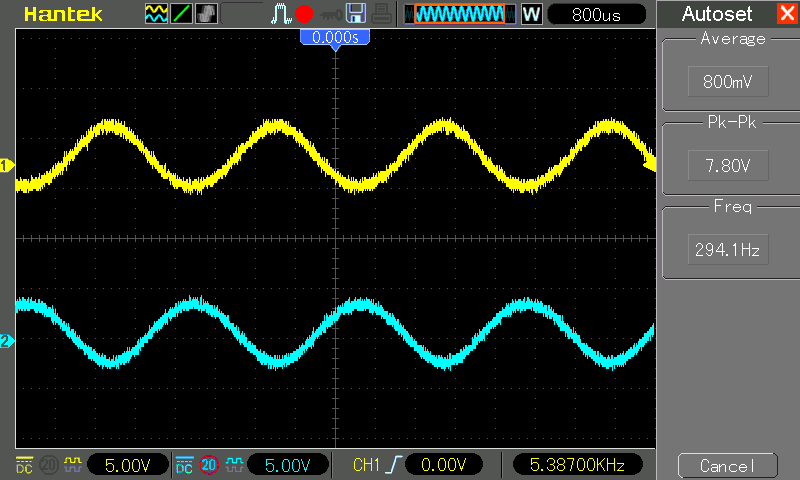Click the CH1 trigger source label
This screenshot has width=800, height=480.
click(366, 465)
